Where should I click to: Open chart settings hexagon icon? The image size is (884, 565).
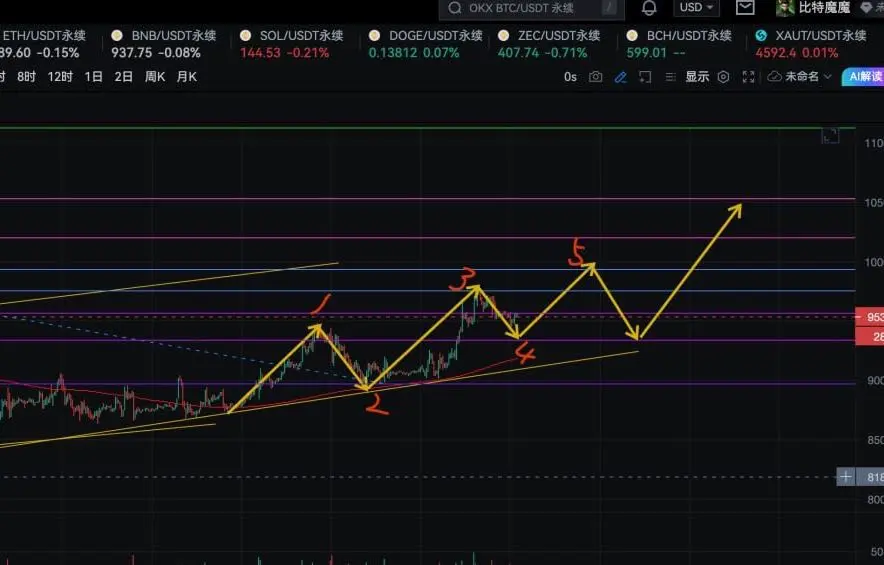click(723, 77)
